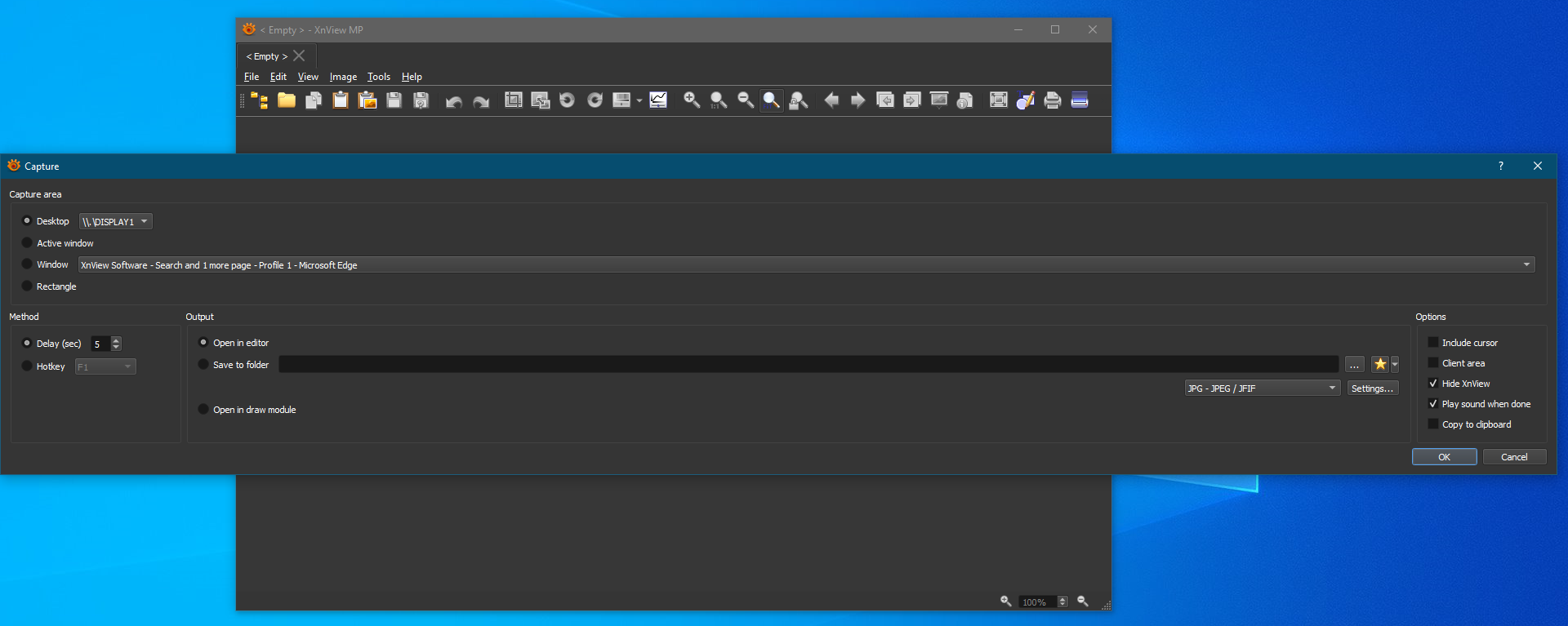Click the Previous file left arrow
Viewport: 1568px width, 626px height.
point(831,100)
